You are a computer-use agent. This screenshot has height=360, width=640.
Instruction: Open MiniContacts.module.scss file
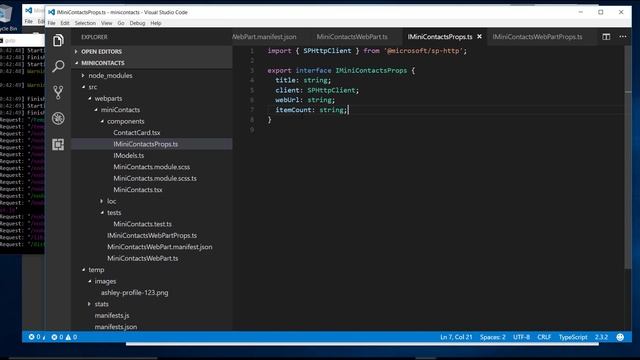[x=151, y=167]
